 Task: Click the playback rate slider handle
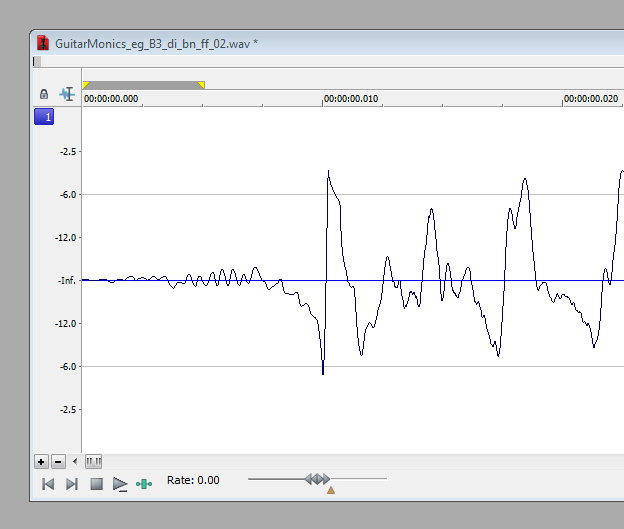[317, 479]
